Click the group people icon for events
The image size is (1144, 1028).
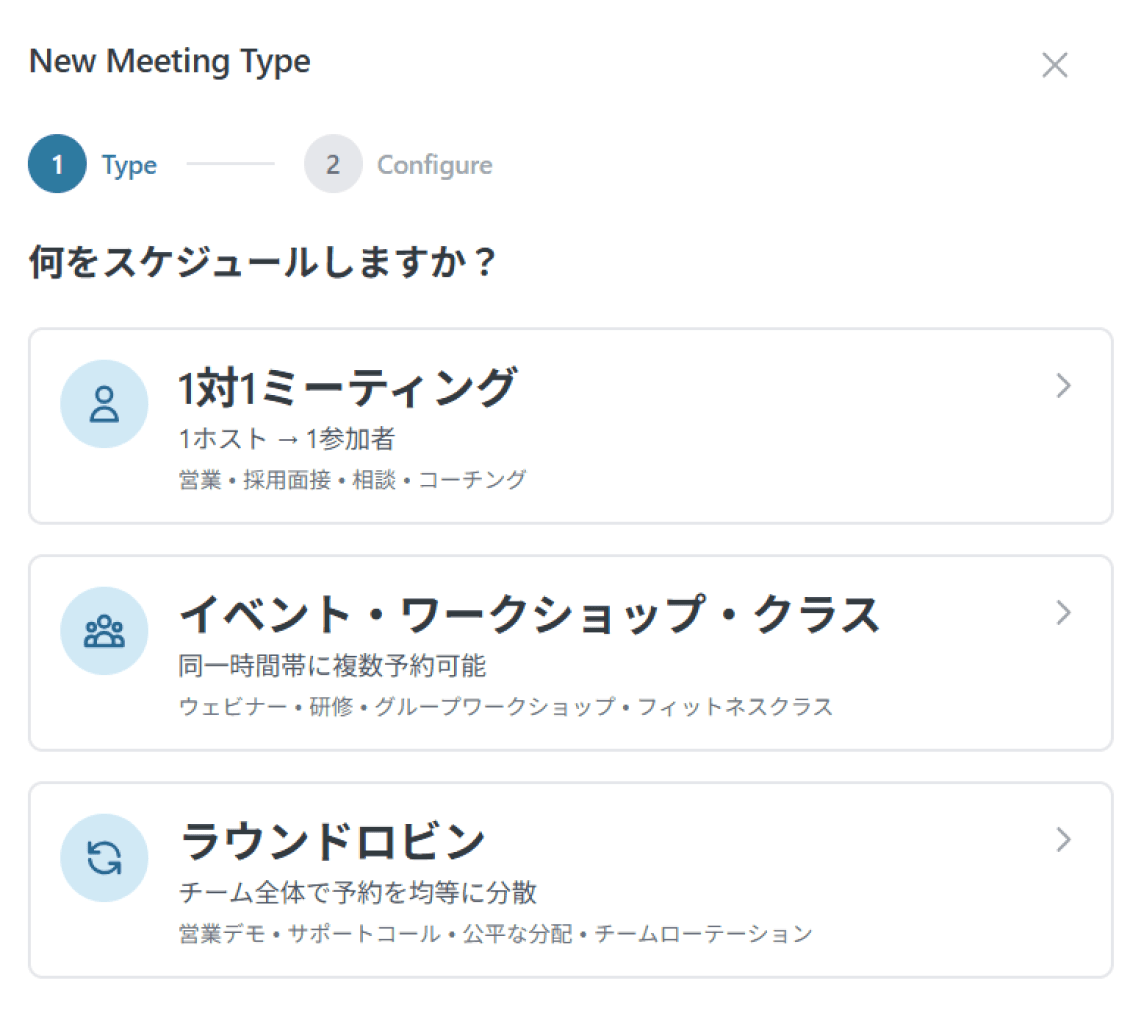coord(104,631)
